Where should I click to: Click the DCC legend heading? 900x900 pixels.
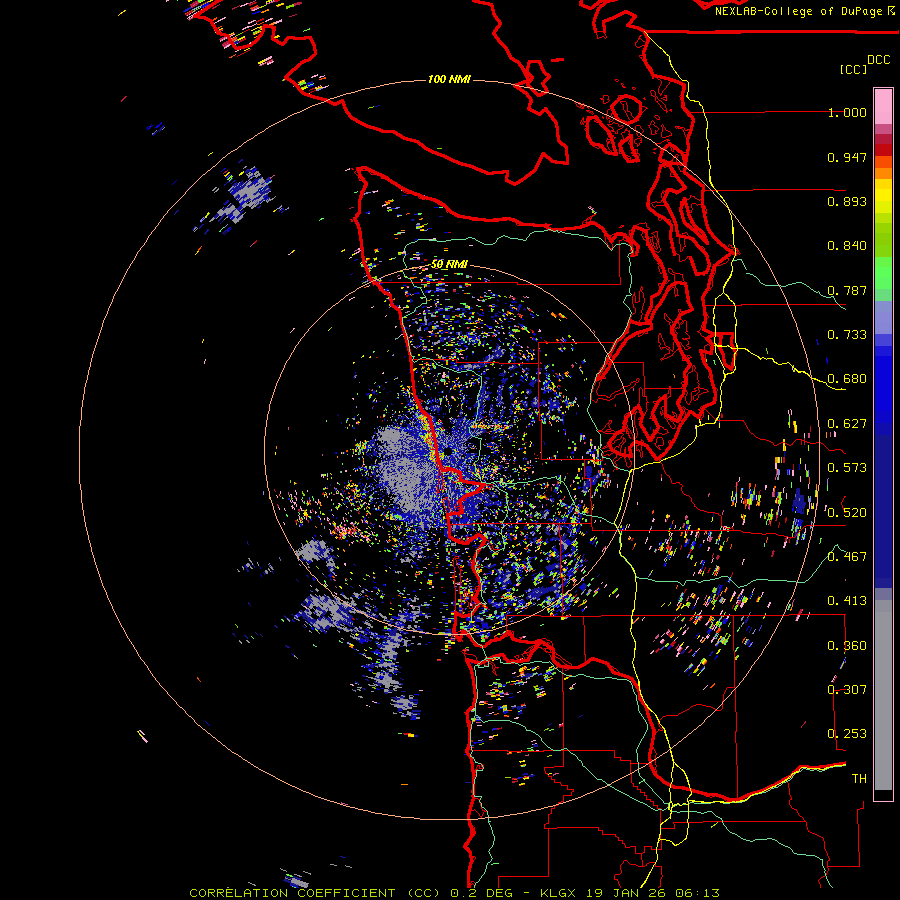tap(878, 60)
